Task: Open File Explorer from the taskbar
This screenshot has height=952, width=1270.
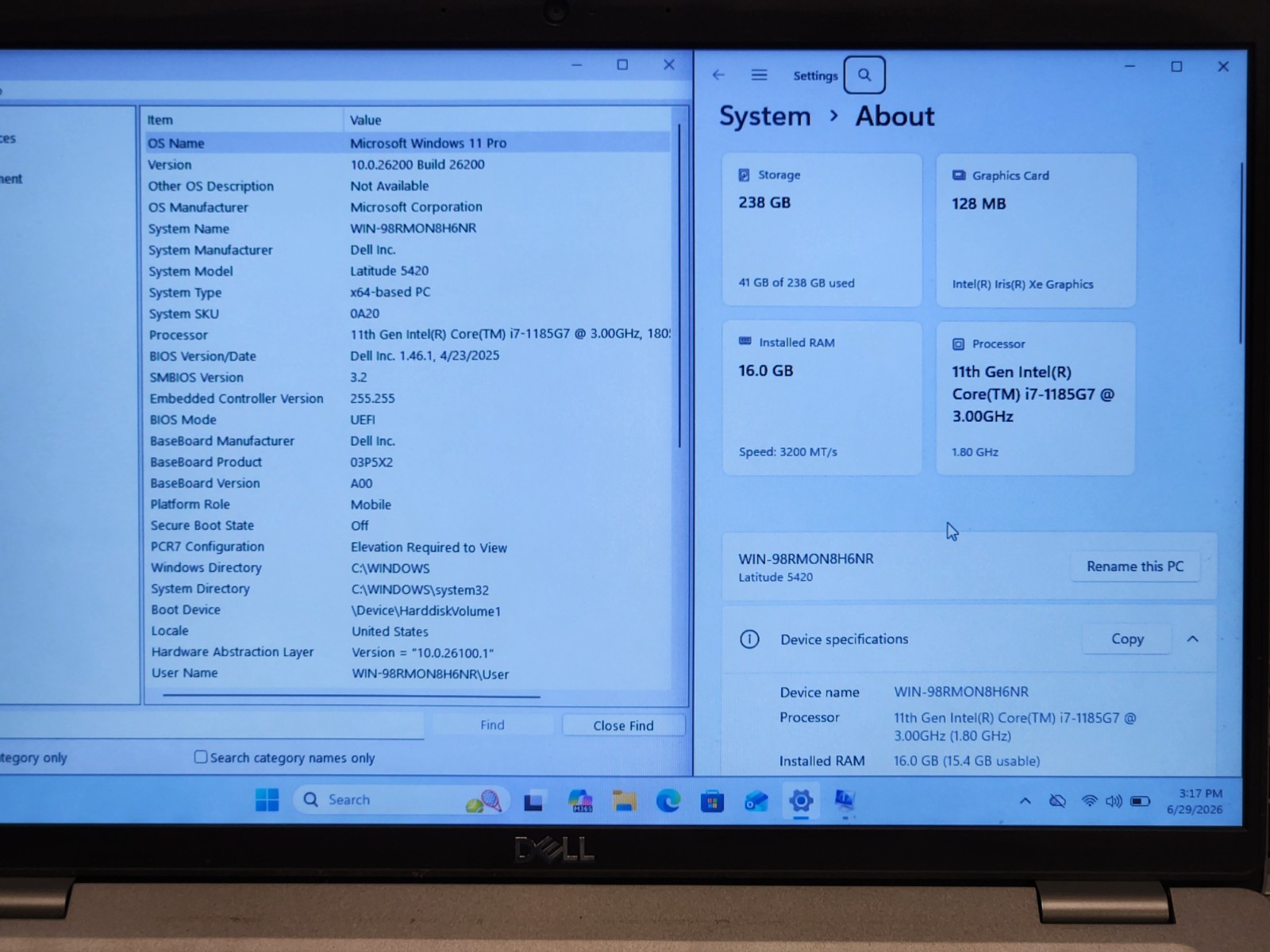Action: tap(625, 801)
